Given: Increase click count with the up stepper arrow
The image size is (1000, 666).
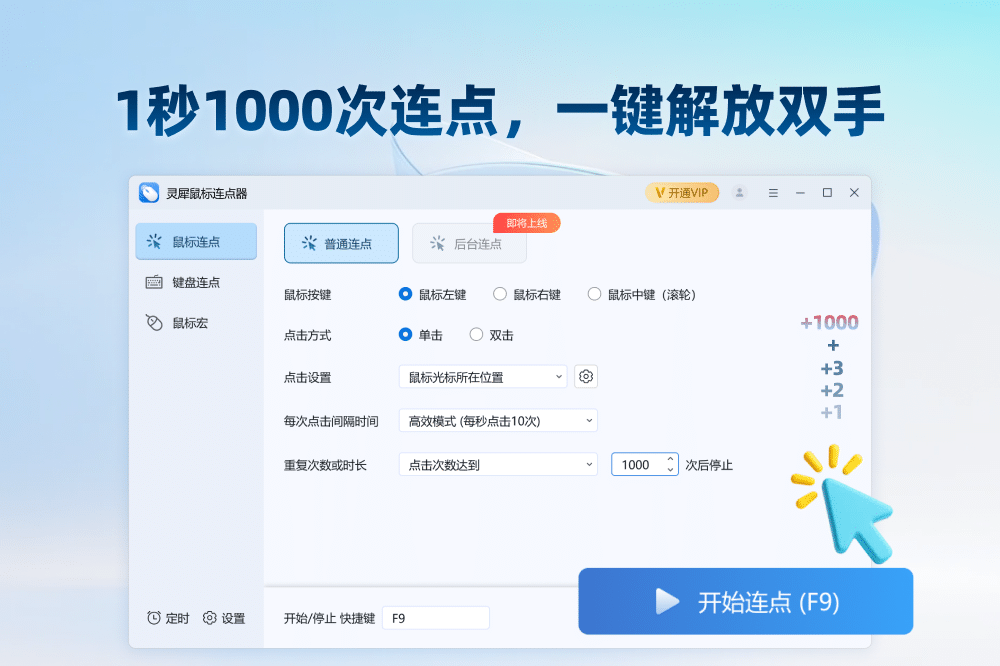Looking at the screenshot, I should tap(670, 459).
